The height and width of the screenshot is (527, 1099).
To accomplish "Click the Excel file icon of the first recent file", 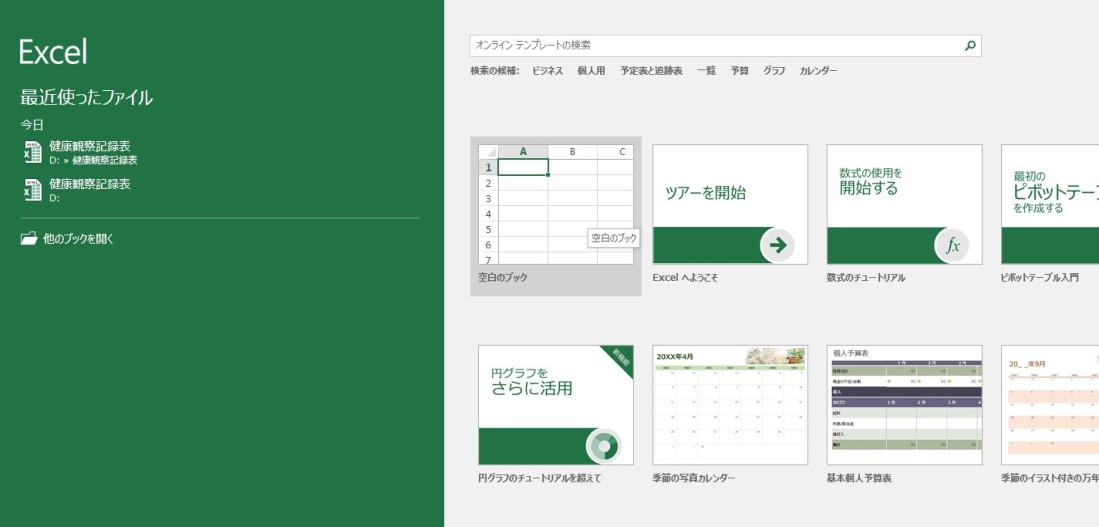I will pyautogui.click(x=33, y=152).
